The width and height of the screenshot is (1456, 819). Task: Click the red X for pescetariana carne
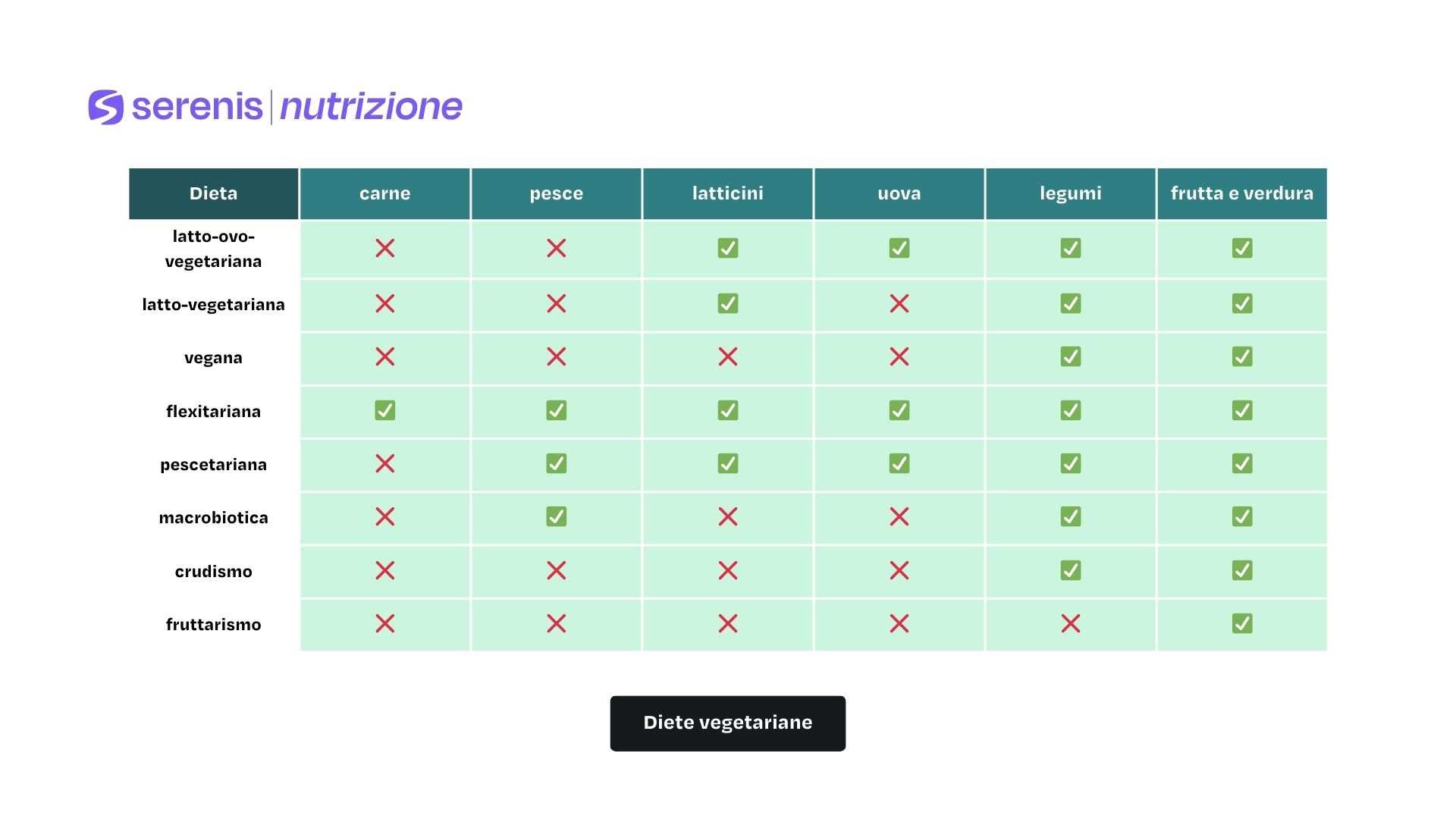pyautogui.click(x=385, y=463)
